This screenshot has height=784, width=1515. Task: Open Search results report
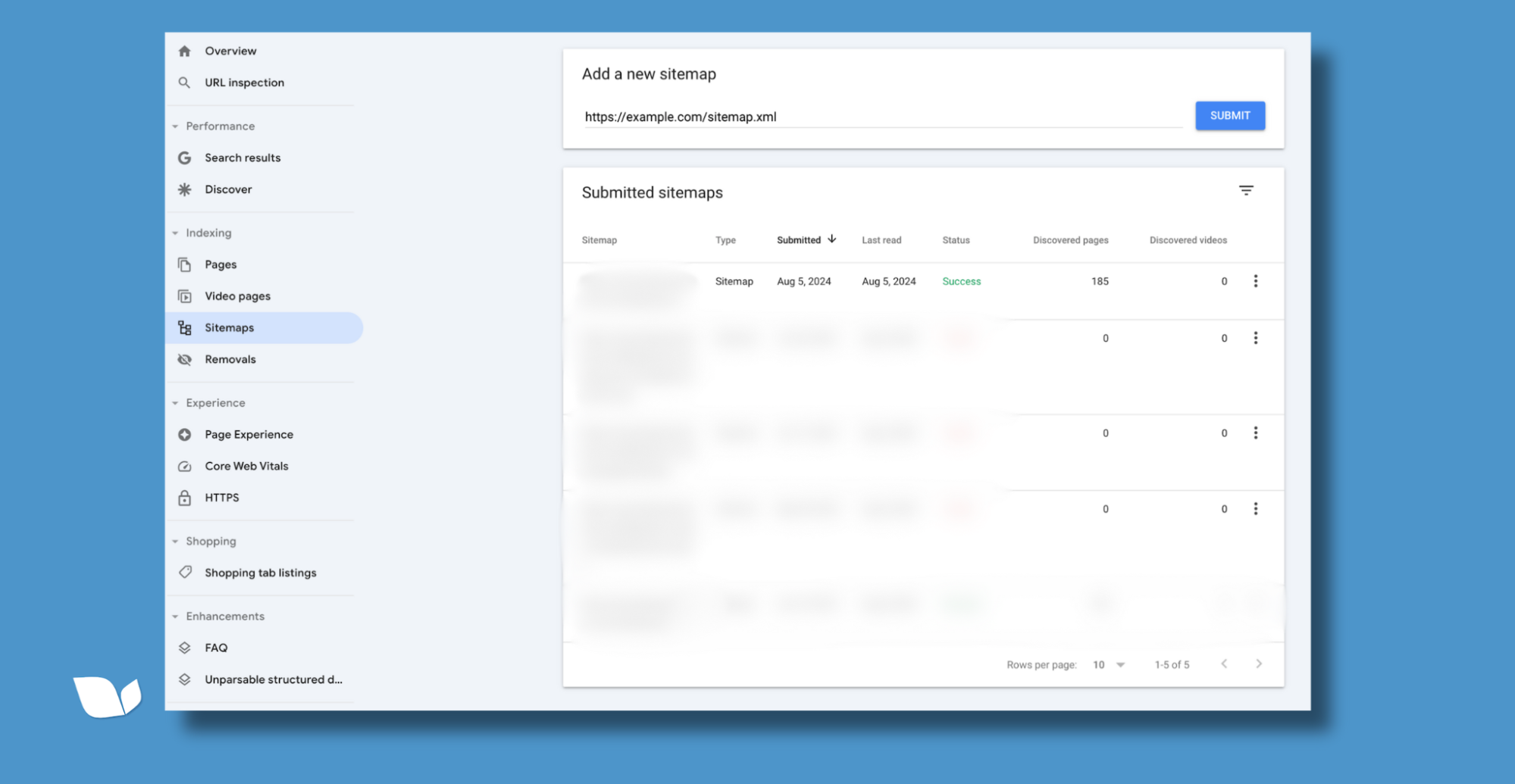(243, 158)
